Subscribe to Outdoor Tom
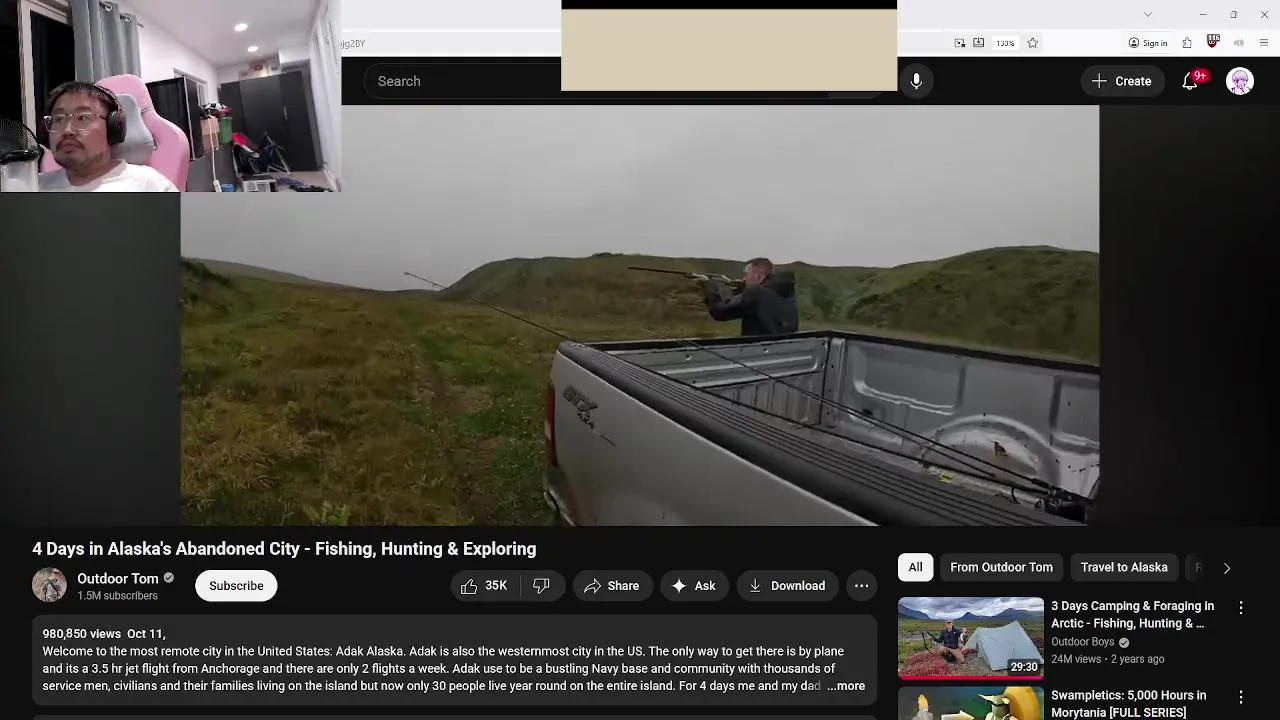Screen dimensions: 1280x720 click(236, 586)
